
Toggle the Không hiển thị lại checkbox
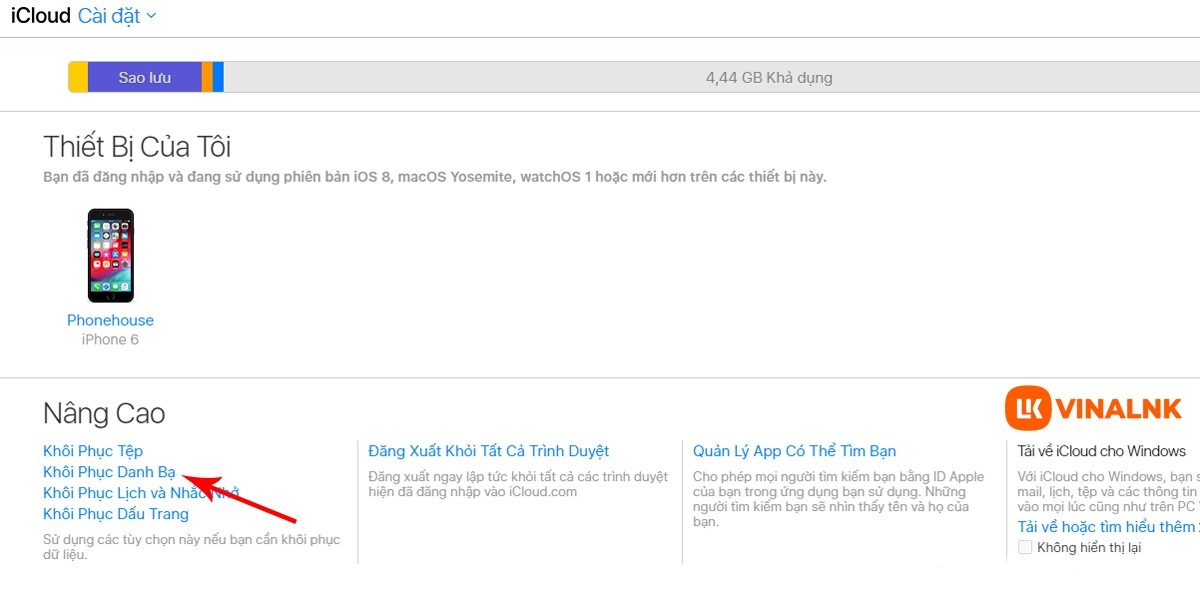(1025, 547)
